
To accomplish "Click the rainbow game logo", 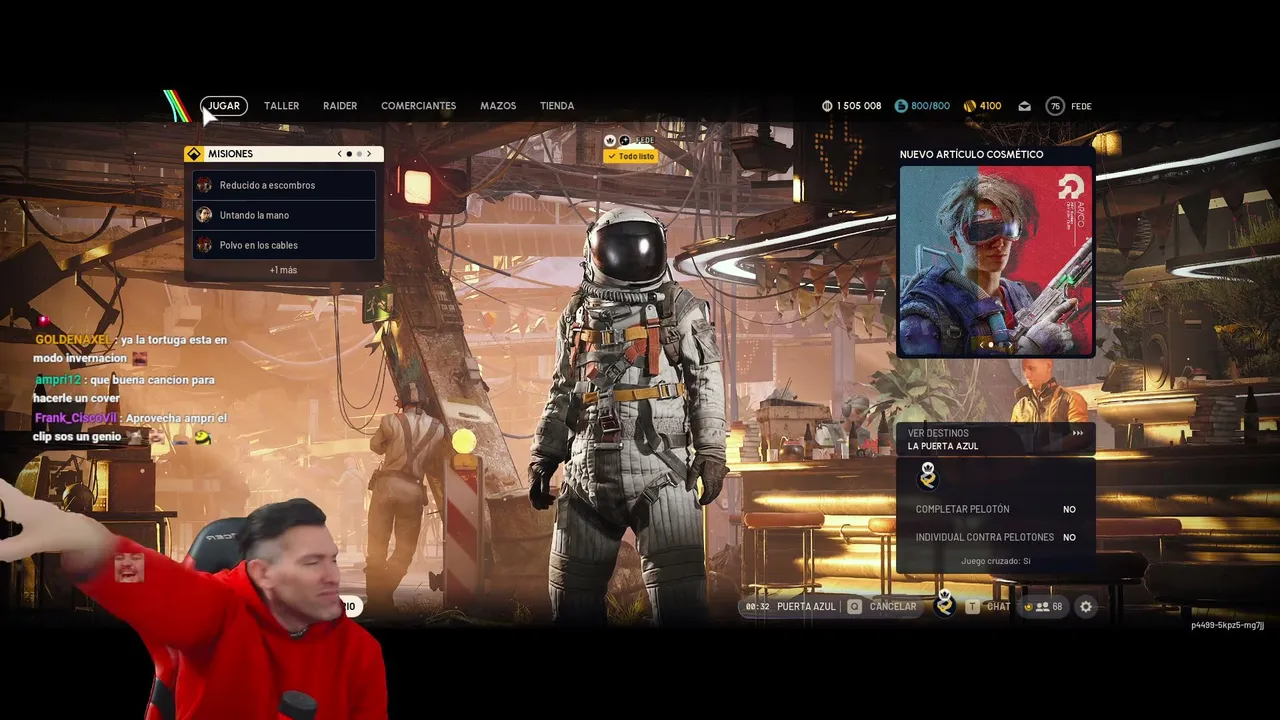I will click(177, 106).
